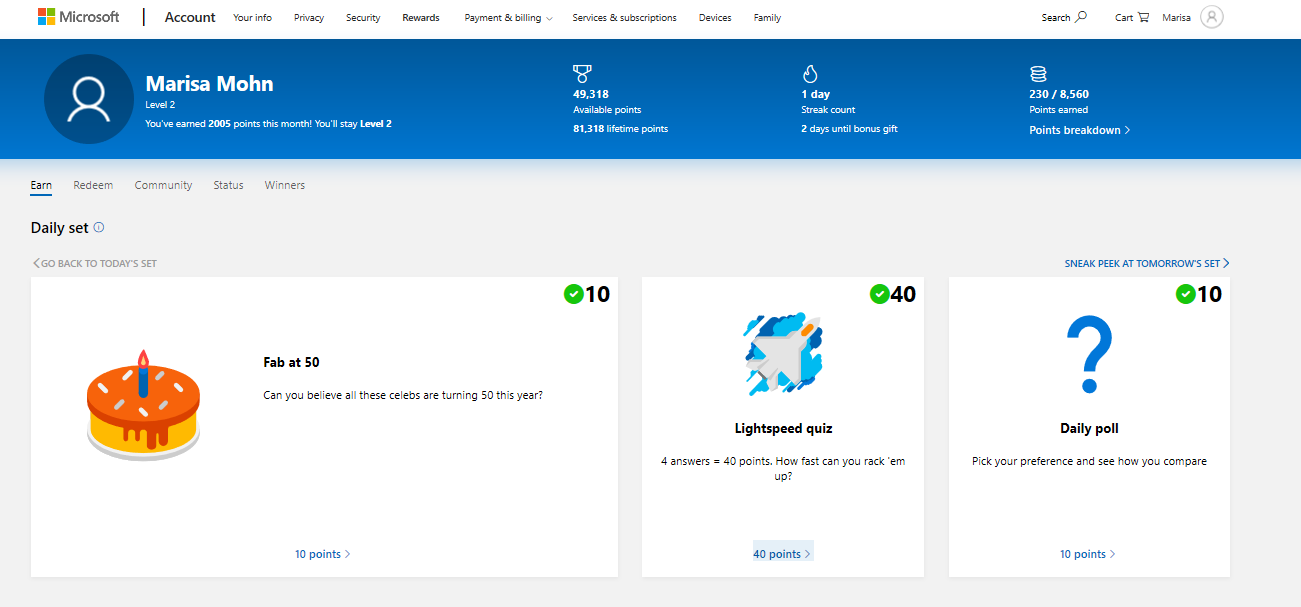Click the 40 points link
This screenshot has height=607, width=1301.
click(782, 554)
